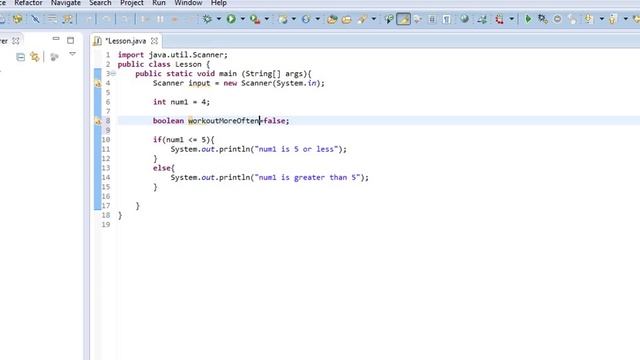Click the grey circular stop icon
Screen dimensions: 640x360
[x=557, y=19]
